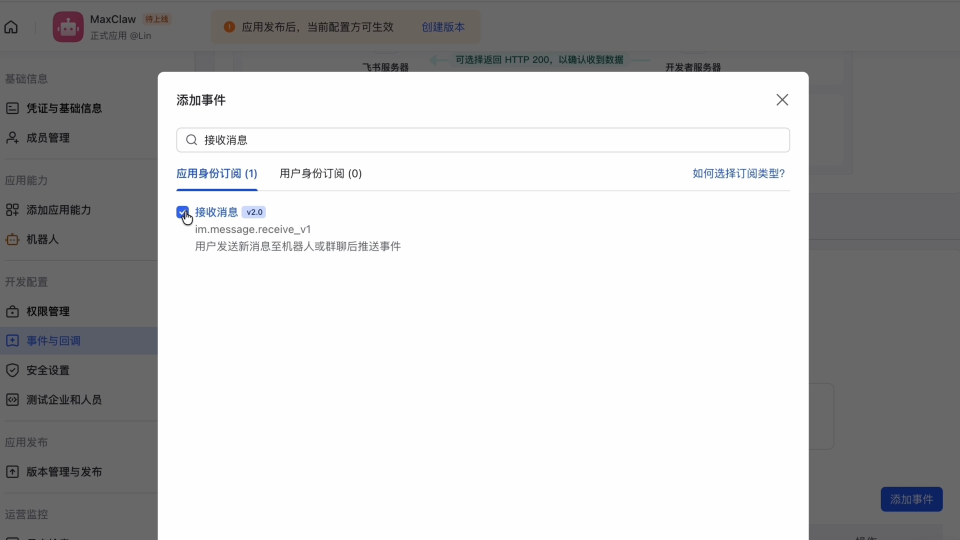Viewport: 960px width, 540px height.
Task: Click the 飞书服务器 label in the diagram
Action: [385, 67]
